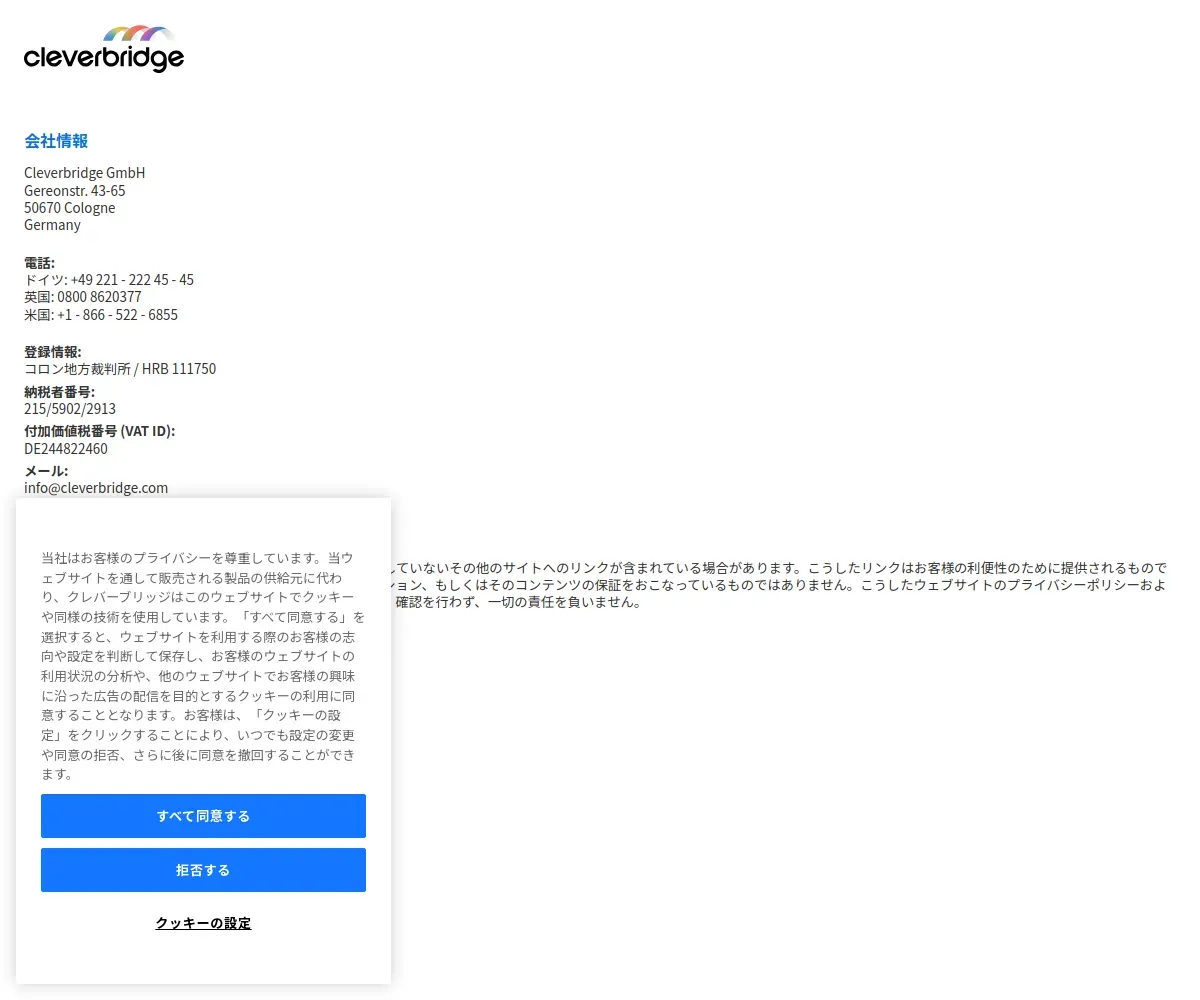The width and height of the screenshot is (1200, 1000).
Task: Select the HRB 111750 registration entry
Action: click(179, 369)
